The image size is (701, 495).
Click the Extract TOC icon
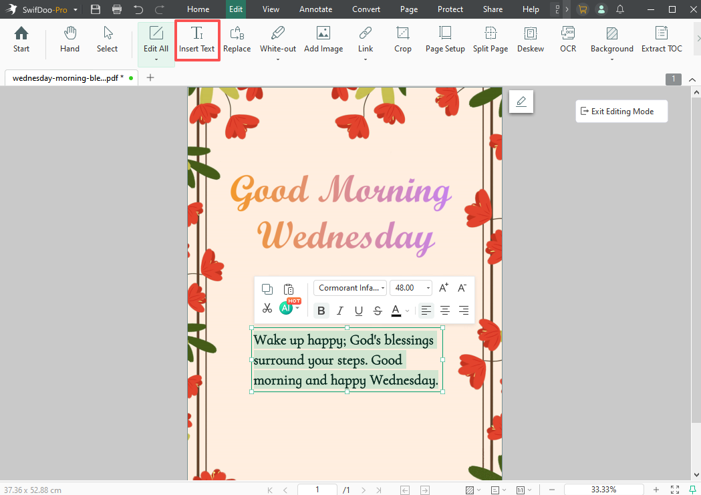coord(661,39)
